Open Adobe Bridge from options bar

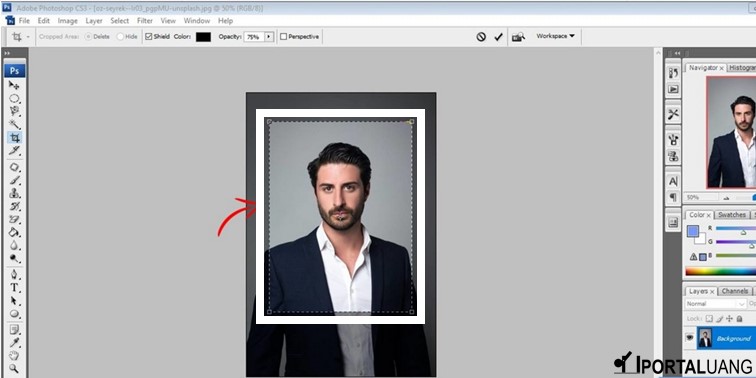[x=518, y=37]
